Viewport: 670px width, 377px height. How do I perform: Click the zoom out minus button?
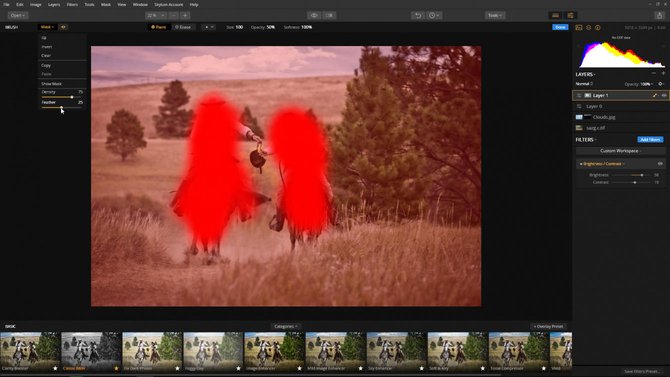(174, 15)
